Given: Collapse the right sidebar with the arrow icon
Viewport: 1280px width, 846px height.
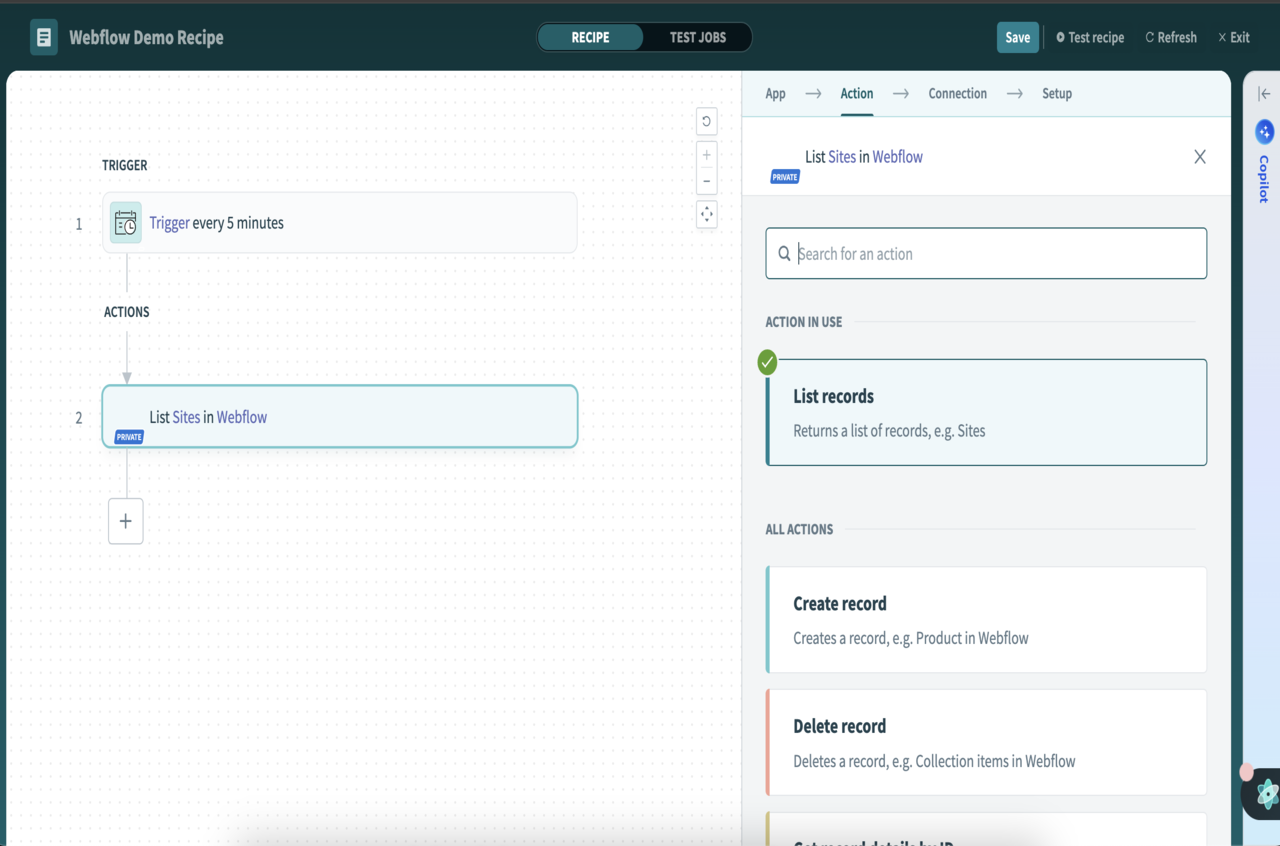Looking at the screenshot, I should pos(1264,94).
